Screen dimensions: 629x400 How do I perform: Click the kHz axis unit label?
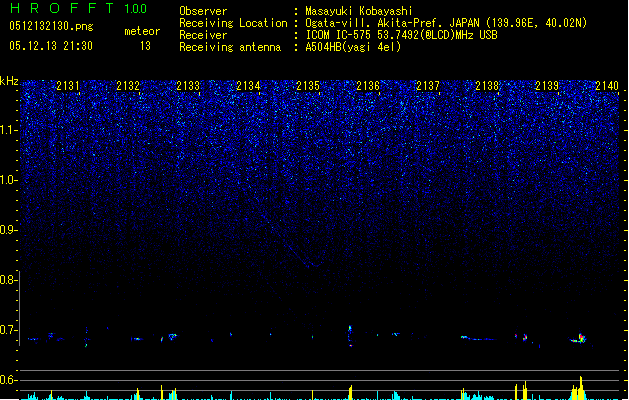(9, 81)
